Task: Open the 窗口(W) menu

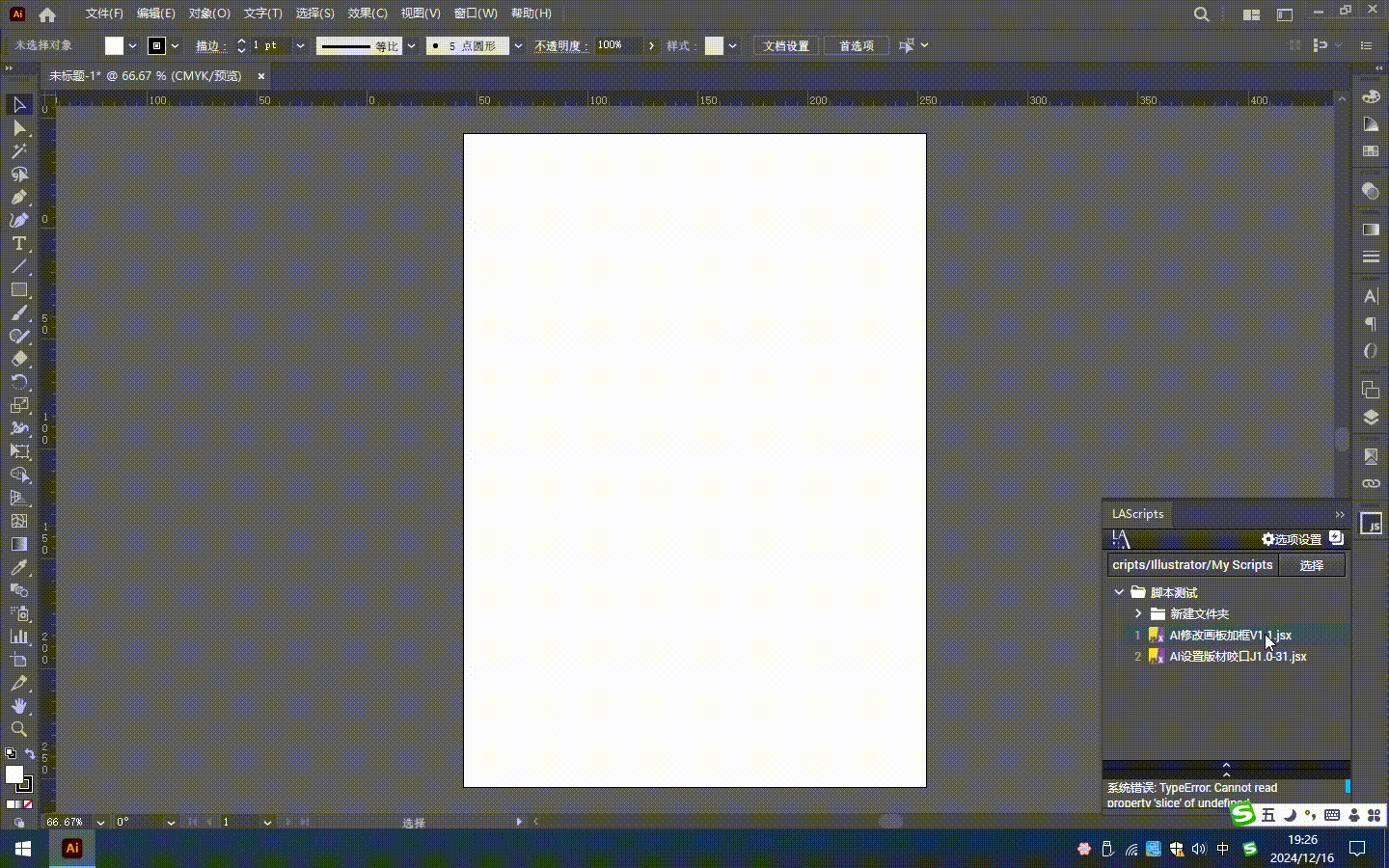Action: 476,14
